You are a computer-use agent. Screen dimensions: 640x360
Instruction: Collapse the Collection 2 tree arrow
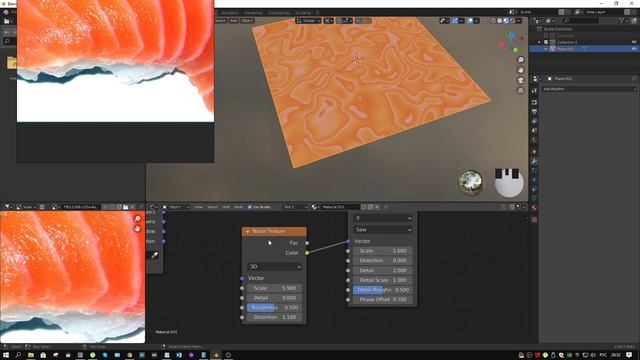(x=540, y=42)
